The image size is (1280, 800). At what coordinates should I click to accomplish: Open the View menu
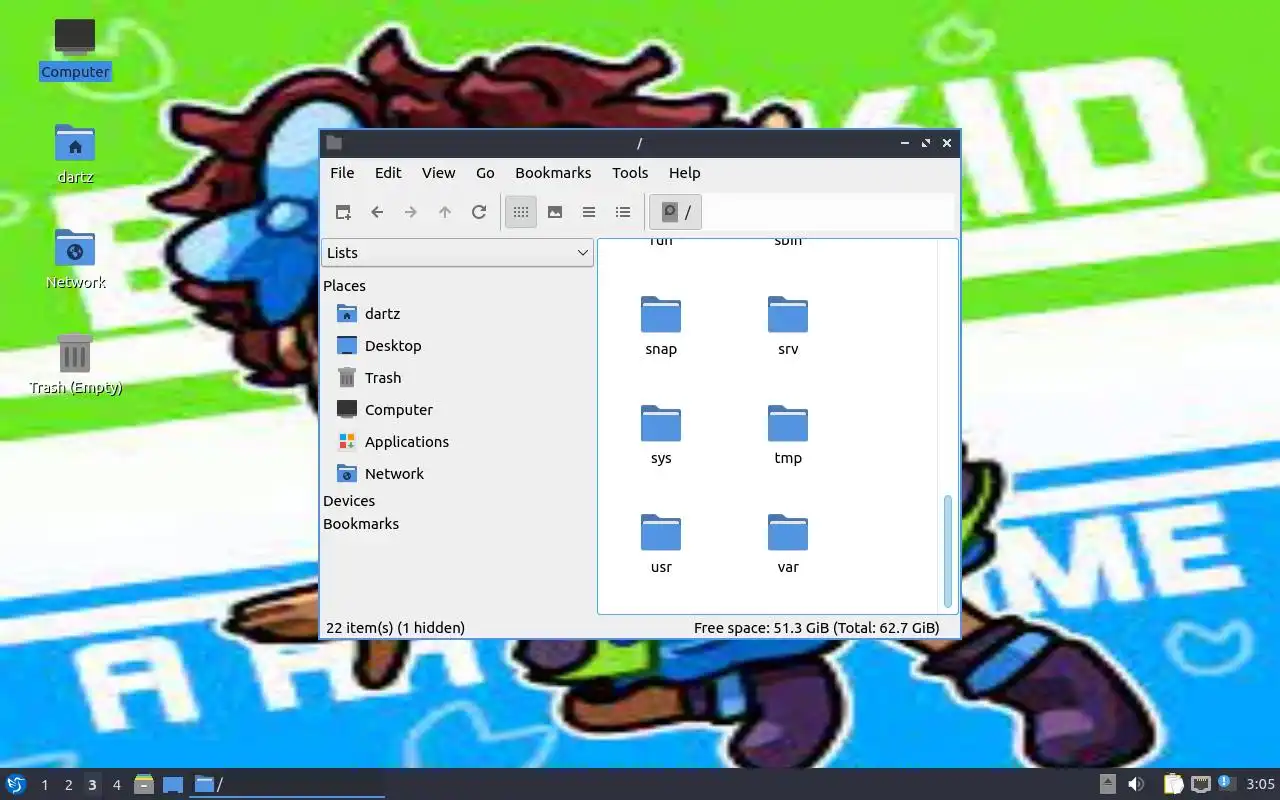[x=438, y=173]
